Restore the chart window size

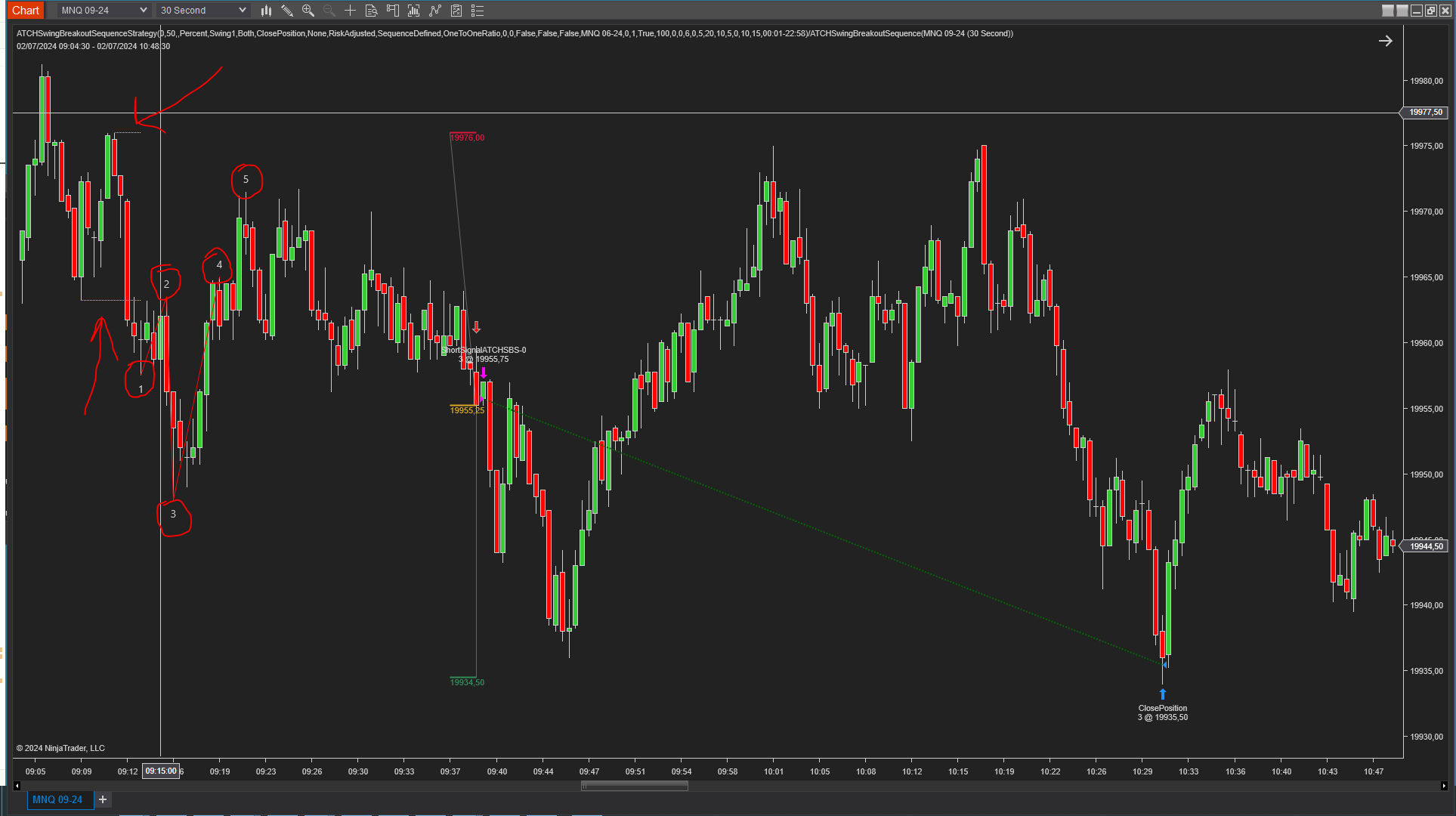pos(1431,11)
